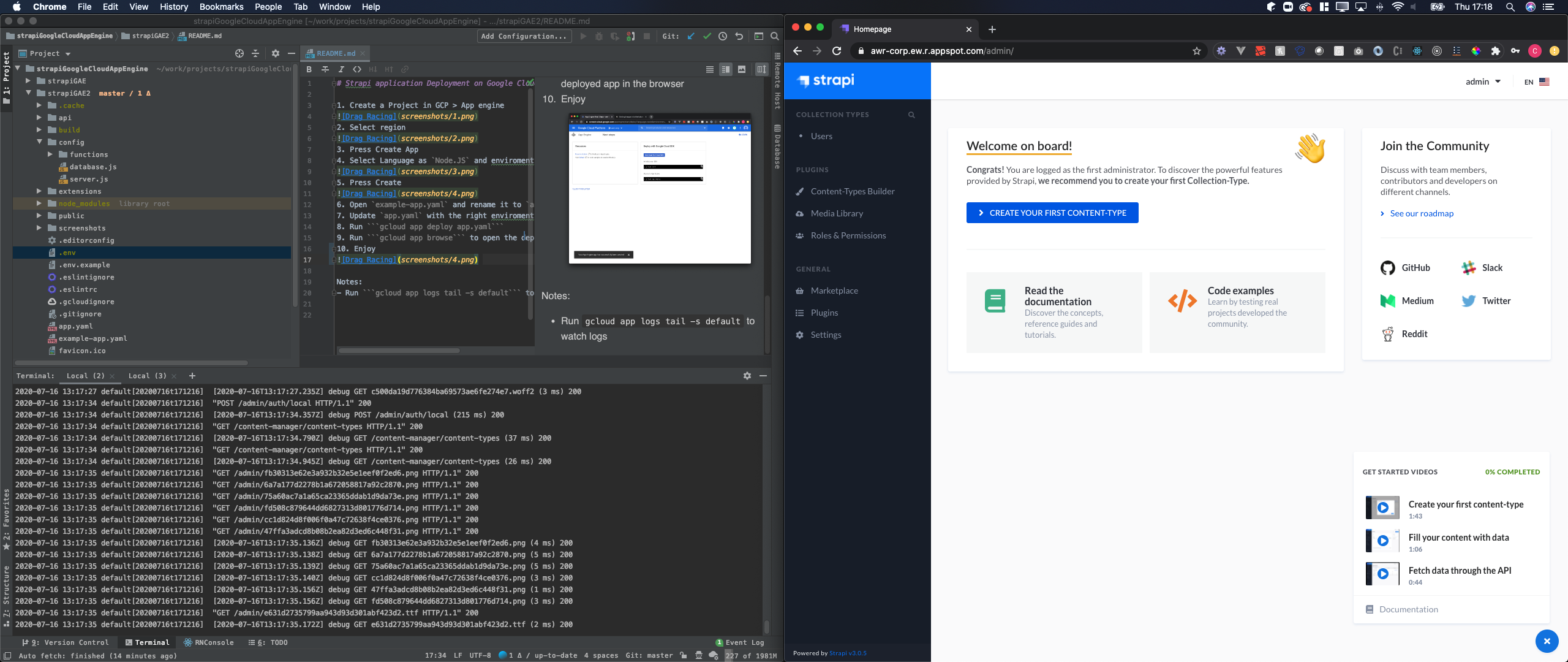
Task: Click the Content-Types Builder plugin in sidebar
Action: pyautogui.click(x=852, y=191)
